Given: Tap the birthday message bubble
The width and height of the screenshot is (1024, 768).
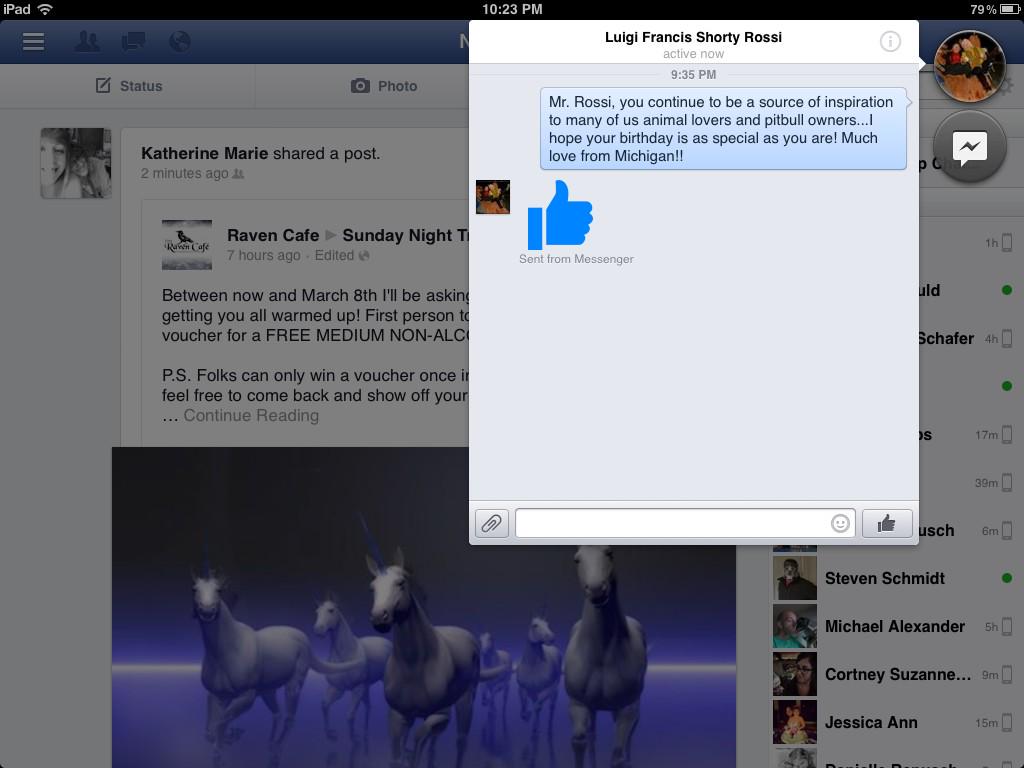Looking at the screenshot, I should coord(724,129).
